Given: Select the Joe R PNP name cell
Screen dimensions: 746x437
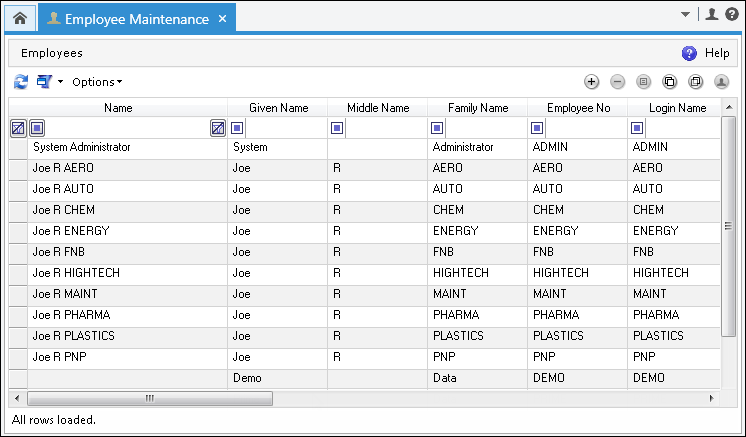Looking at the screenshot, I should tap(128, 357).
